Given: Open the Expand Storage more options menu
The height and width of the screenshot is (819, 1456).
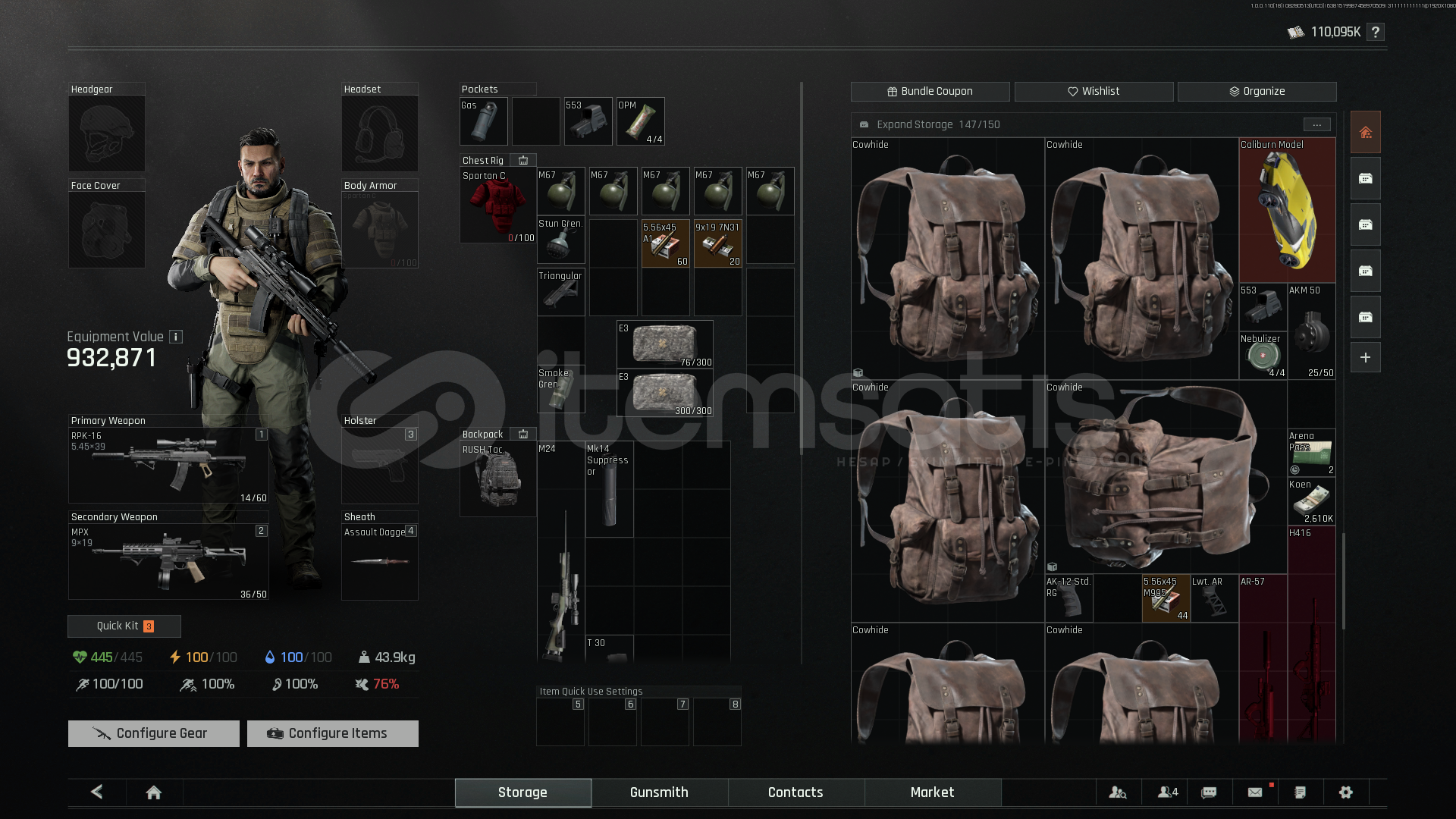Looking at the screenshot, I should pyautogui.click(x=1316, y=124).
